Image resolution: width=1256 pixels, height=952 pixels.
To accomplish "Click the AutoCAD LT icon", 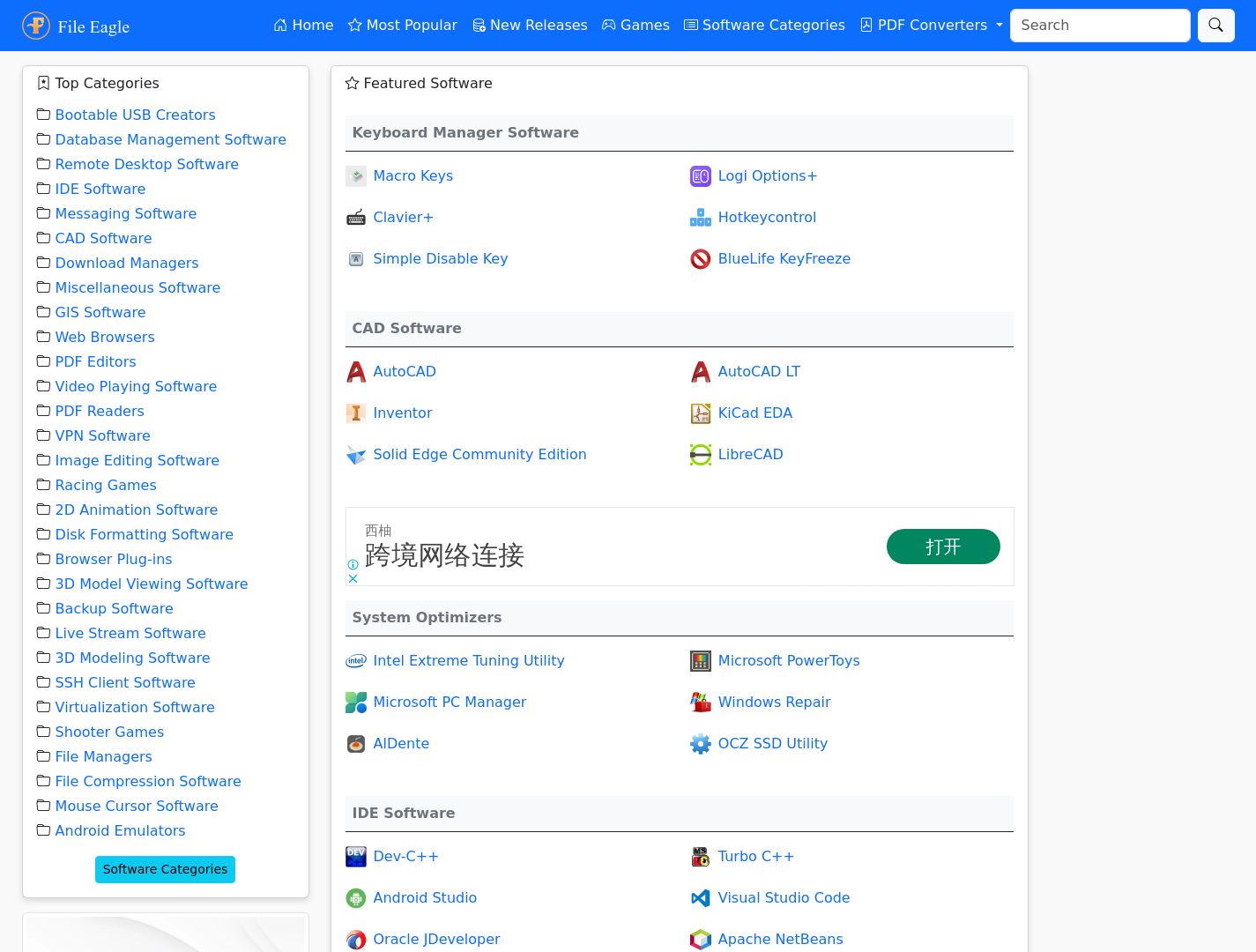I will 701,372.
